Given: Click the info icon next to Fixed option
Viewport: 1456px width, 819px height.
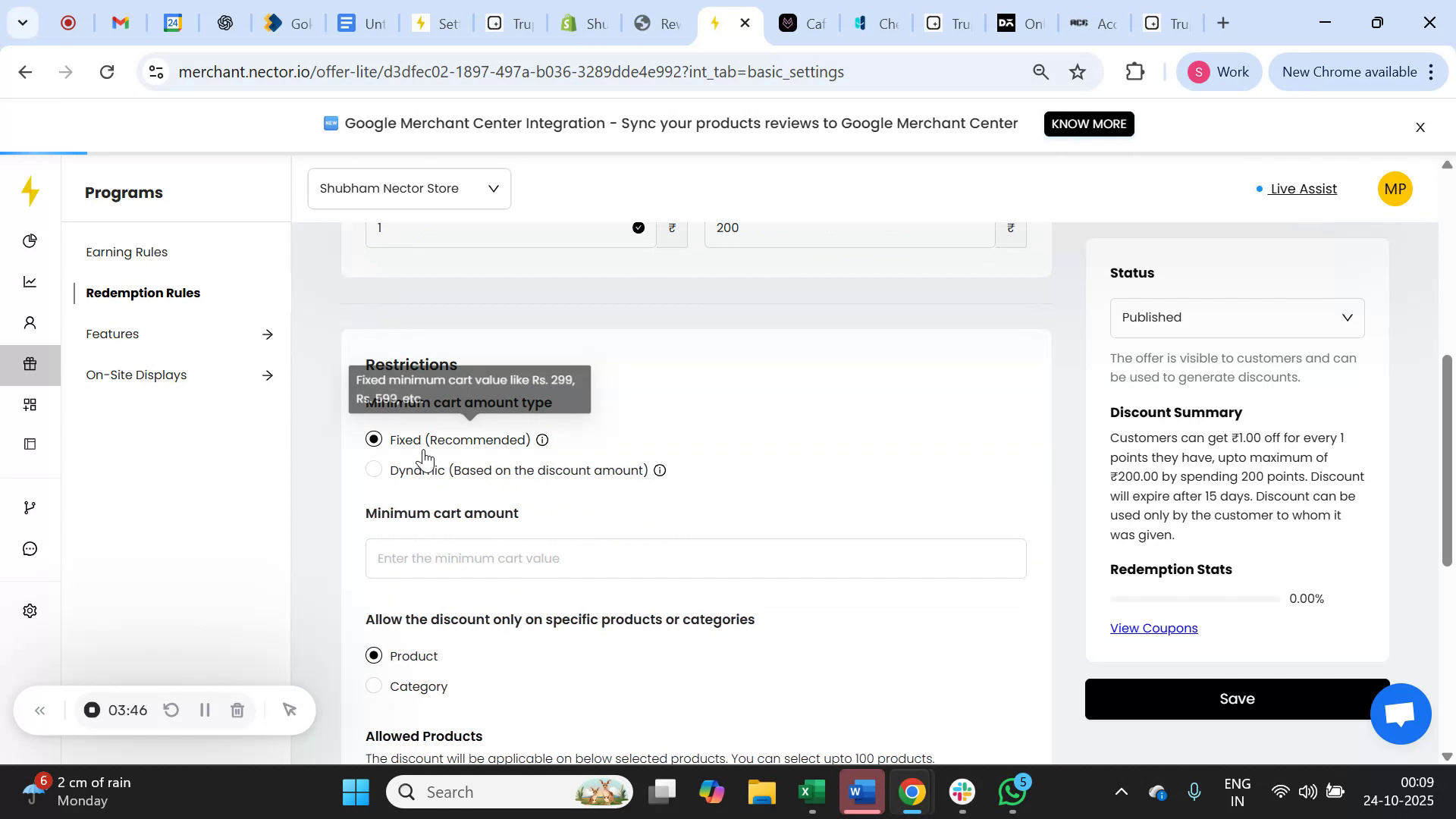Looking at the screenshot, I should tap(542, 440).
